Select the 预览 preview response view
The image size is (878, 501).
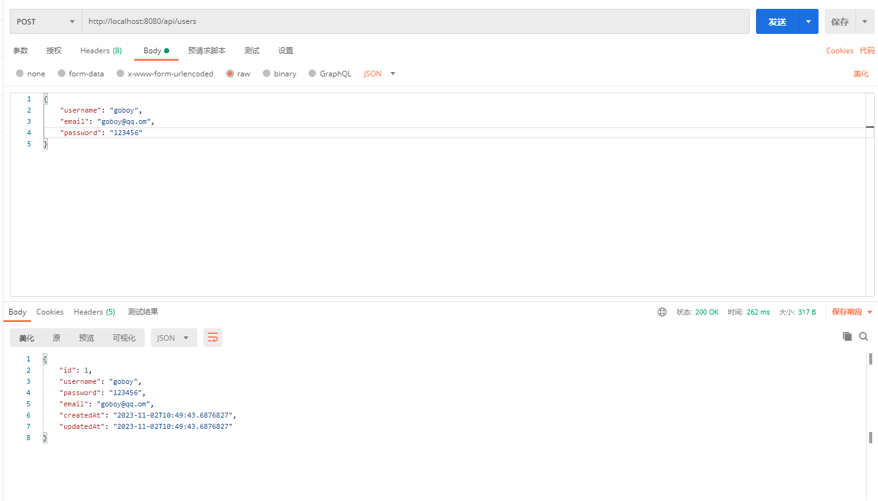(86, 338)
